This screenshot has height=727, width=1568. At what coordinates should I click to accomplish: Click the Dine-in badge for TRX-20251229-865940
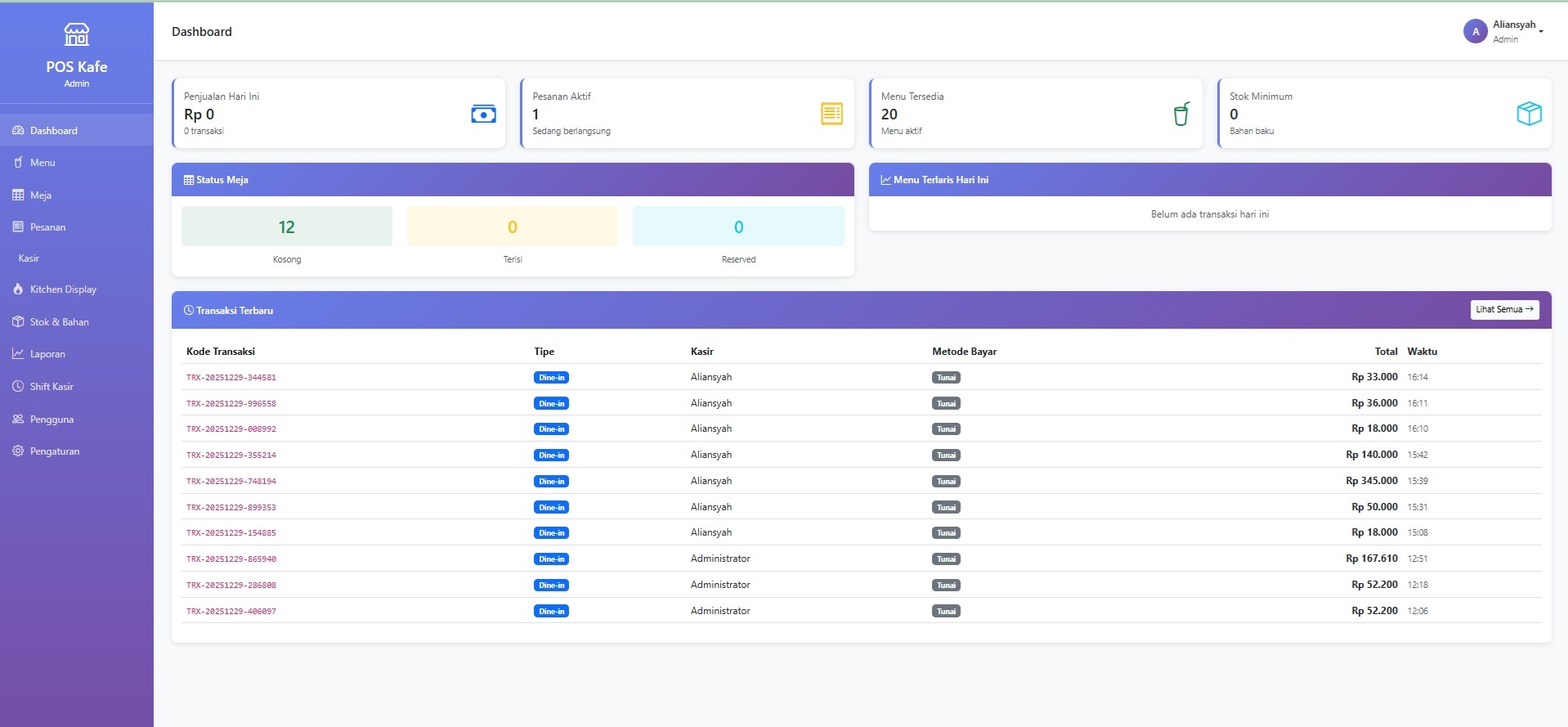(551, 559)
